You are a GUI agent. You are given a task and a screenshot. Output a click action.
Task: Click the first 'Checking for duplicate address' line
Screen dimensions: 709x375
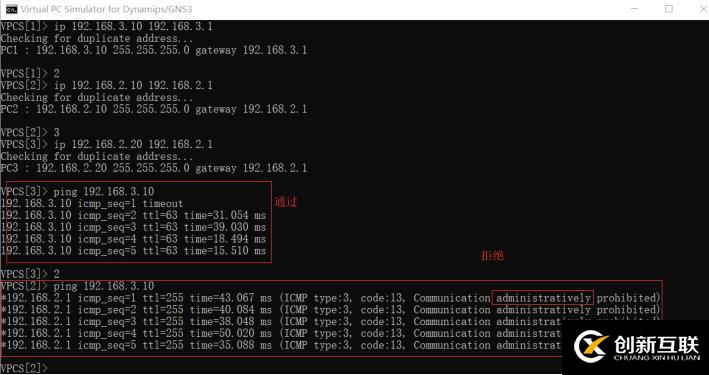(97, 38)
